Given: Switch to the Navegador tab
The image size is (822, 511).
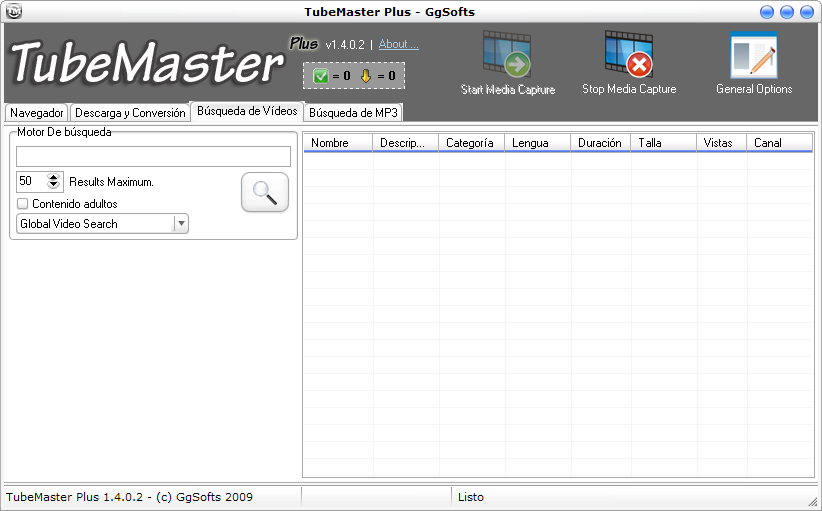Looking at the screenshot, I should pyautogui.click(x=37, y=113).
